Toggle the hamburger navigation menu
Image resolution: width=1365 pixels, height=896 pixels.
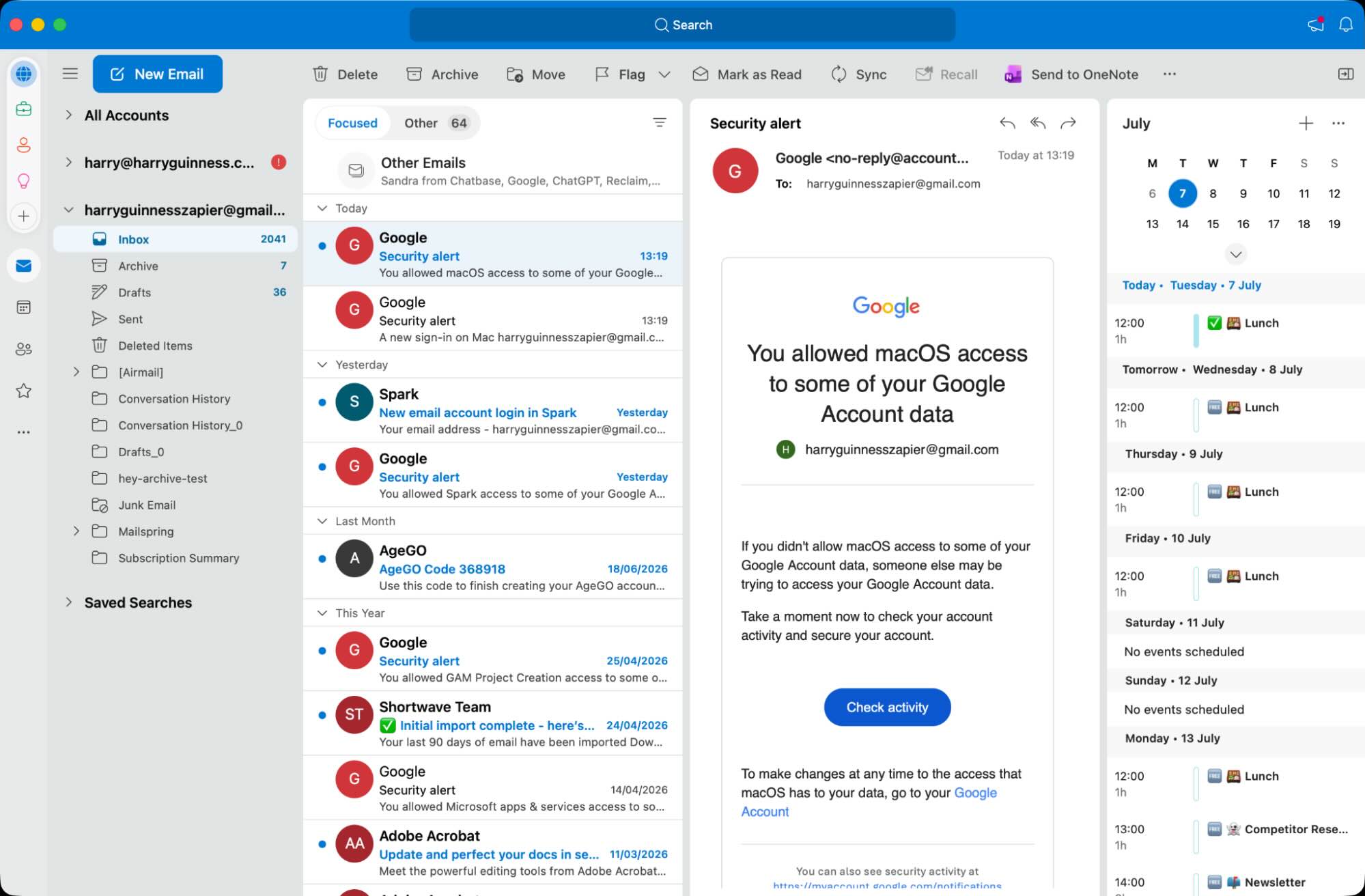[x=70, y=74]
